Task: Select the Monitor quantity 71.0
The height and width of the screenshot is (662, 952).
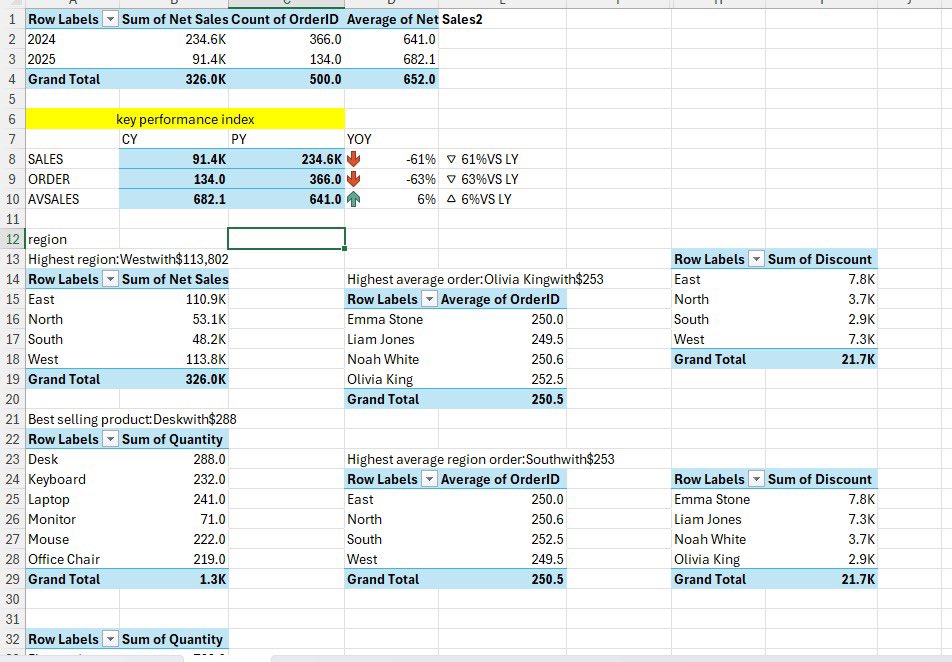Action: tap(174, 519)
